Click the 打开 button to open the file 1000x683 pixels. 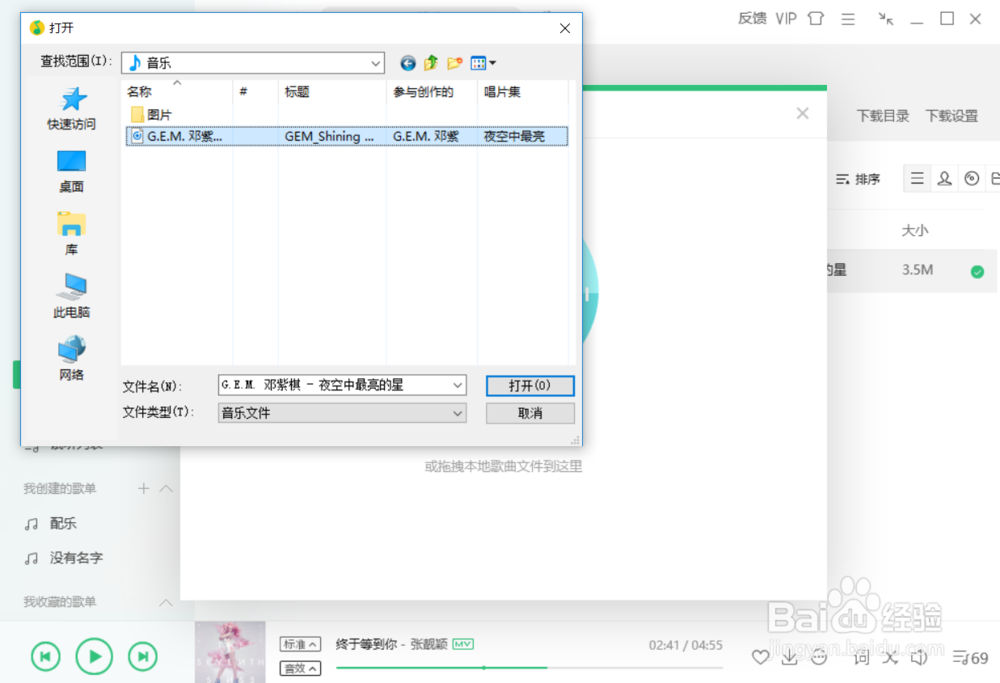[530, 386]
